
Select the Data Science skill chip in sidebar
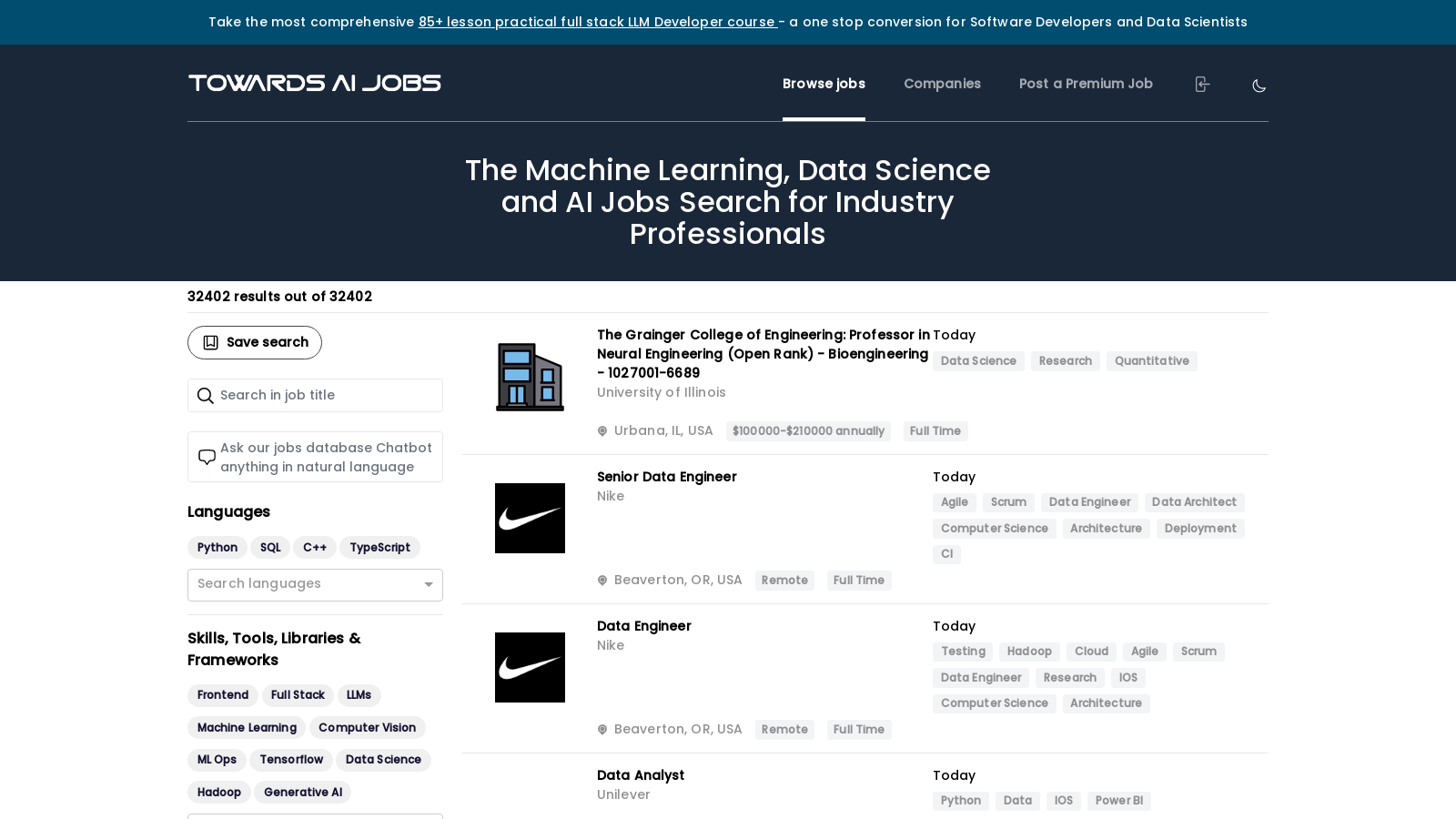click(383, 760)
